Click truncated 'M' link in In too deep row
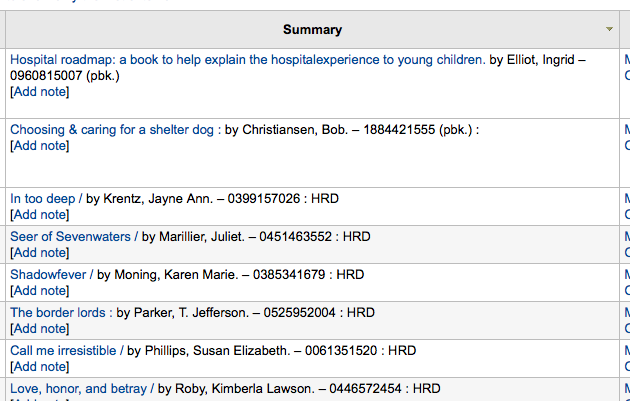This screenshot has height=401, width=630. pyautogui.click(x=626, y=199)
